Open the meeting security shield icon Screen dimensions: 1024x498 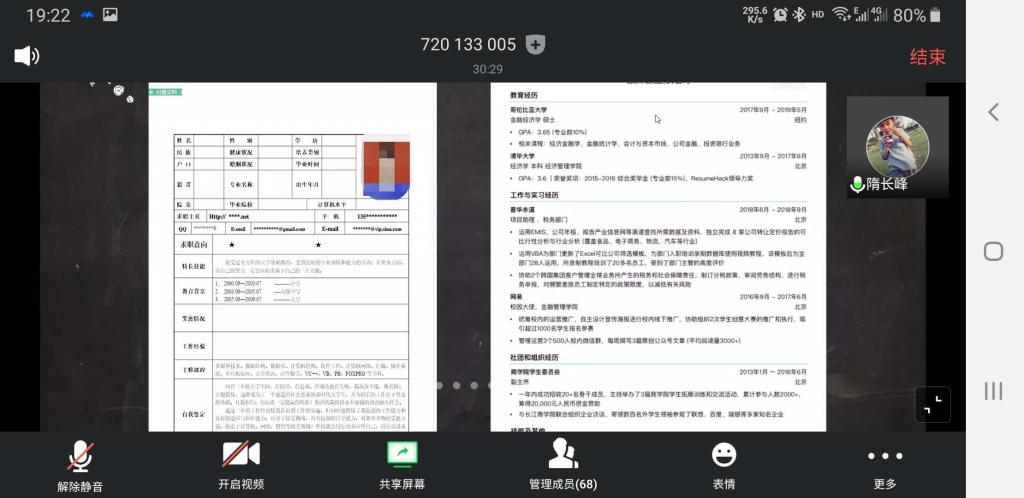pyautogui.click(x=536, y=44)
